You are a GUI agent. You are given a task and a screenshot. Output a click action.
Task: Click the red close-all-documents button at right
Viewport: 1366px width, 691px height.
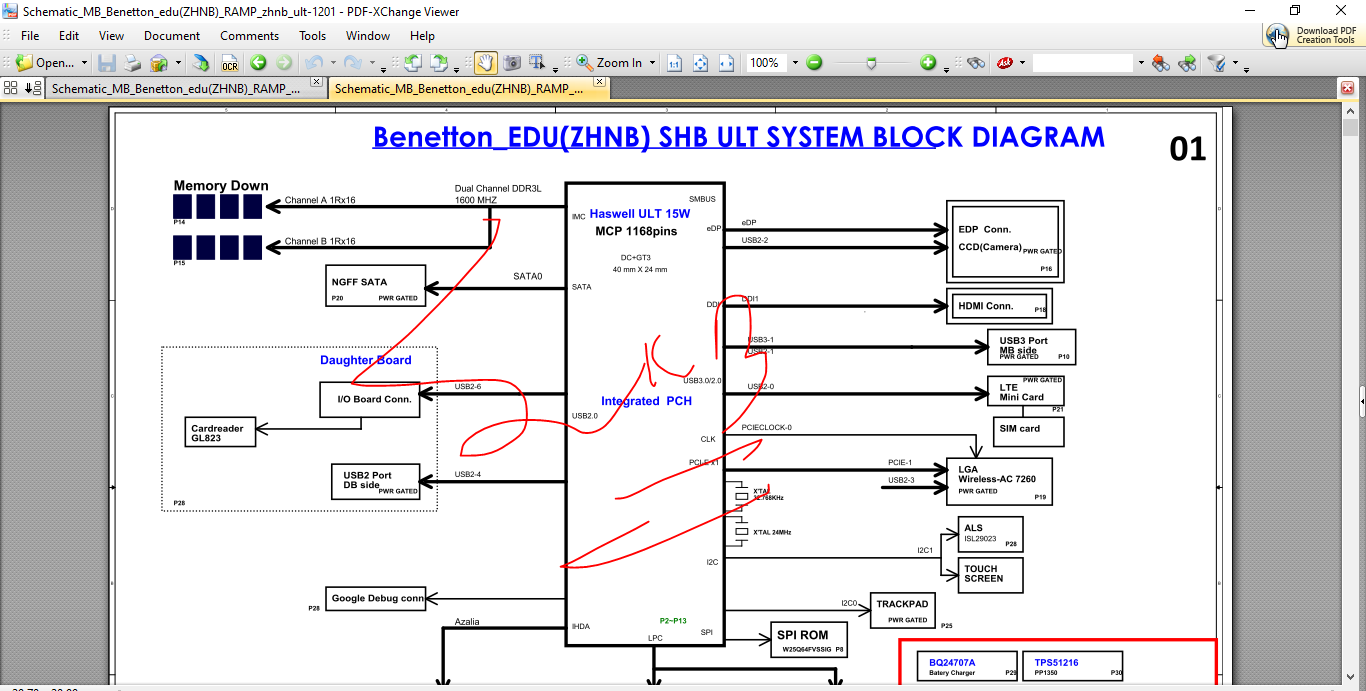click(1347, 88)
